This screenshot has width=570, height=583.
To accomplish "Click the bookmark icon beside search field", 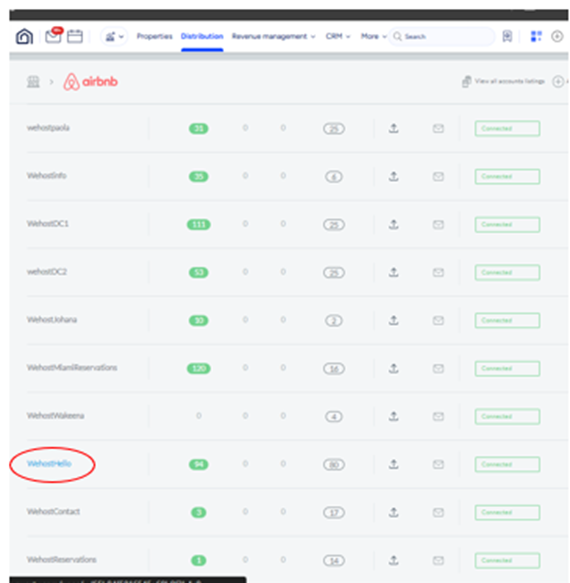I will 507,36.
